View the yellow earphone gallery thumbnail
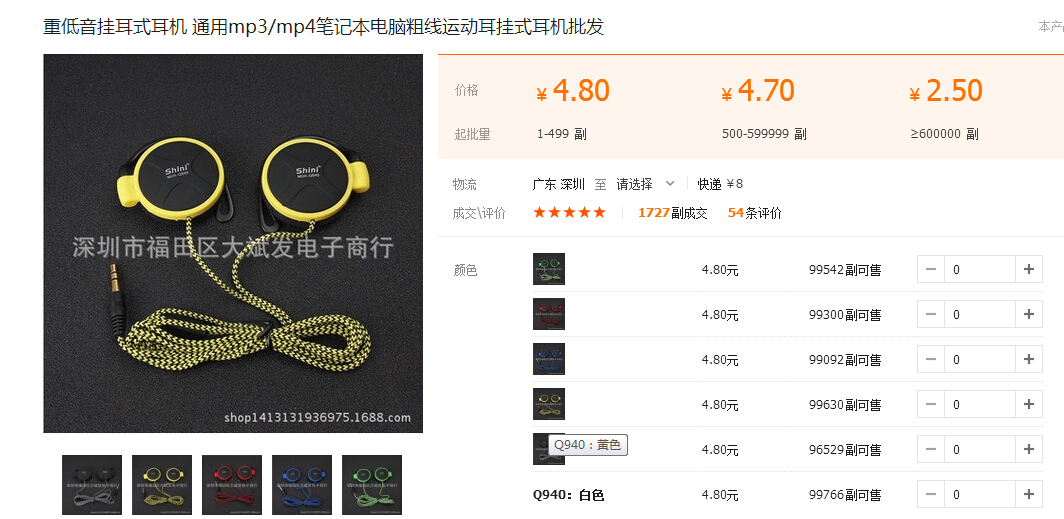 tap(162, 485)
